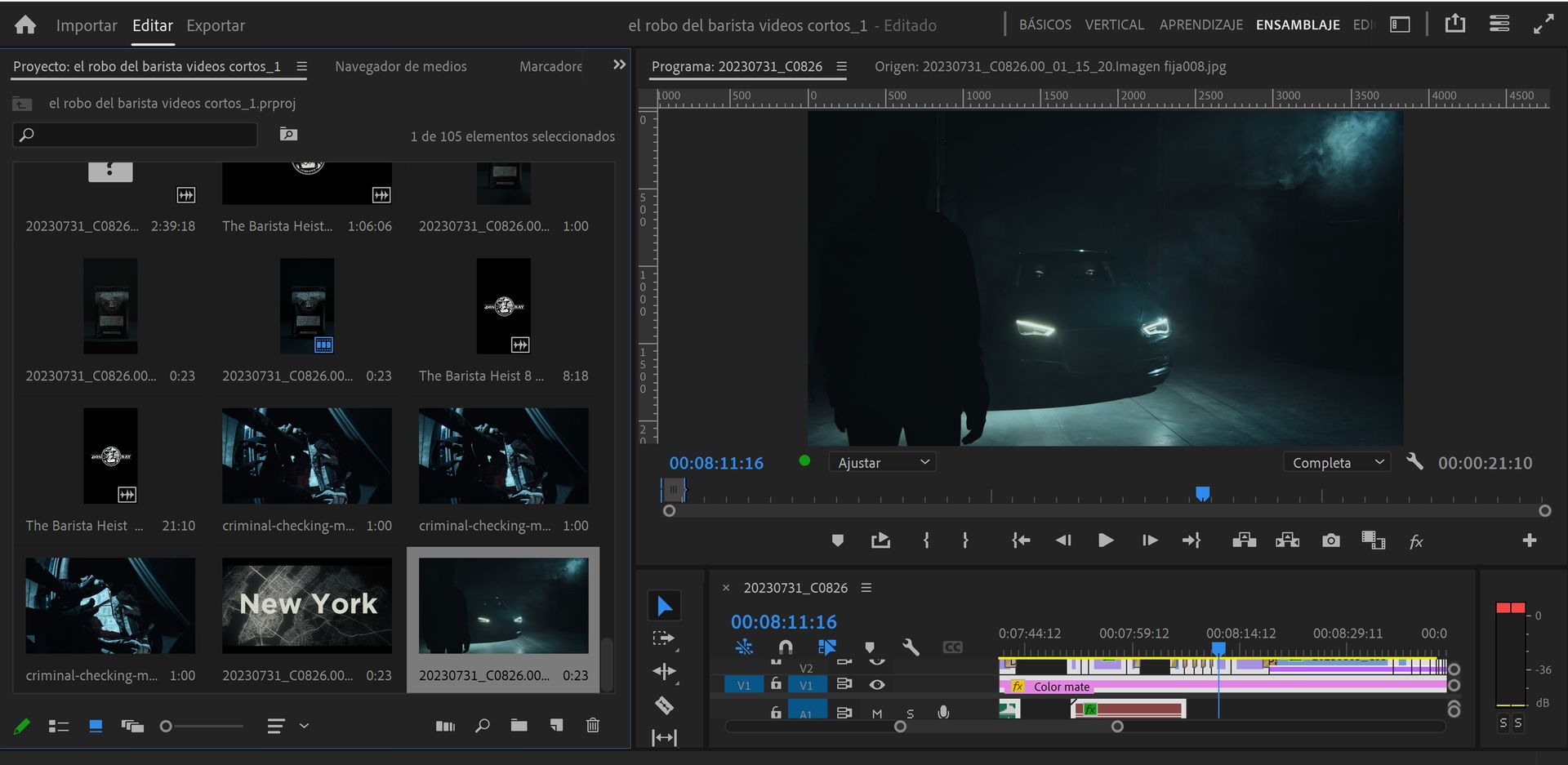Move the program monitor blue playhead
The image size is (1568, 765).
pos(1202,493)
